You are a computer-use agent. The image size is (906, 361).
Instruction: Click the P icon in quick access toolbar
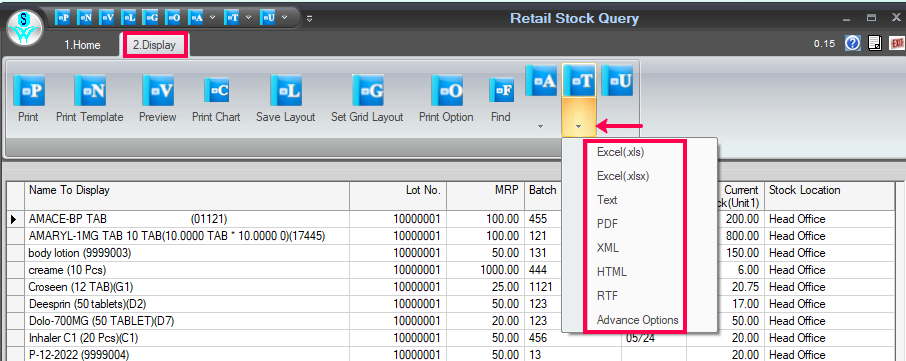click(62, 17)
